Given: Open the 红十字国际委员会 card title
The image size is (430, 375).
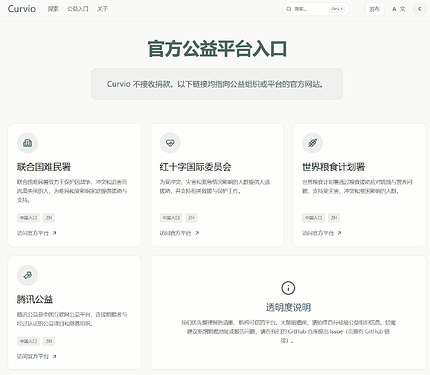Looking at the screenshot, I should pos(195,167).
